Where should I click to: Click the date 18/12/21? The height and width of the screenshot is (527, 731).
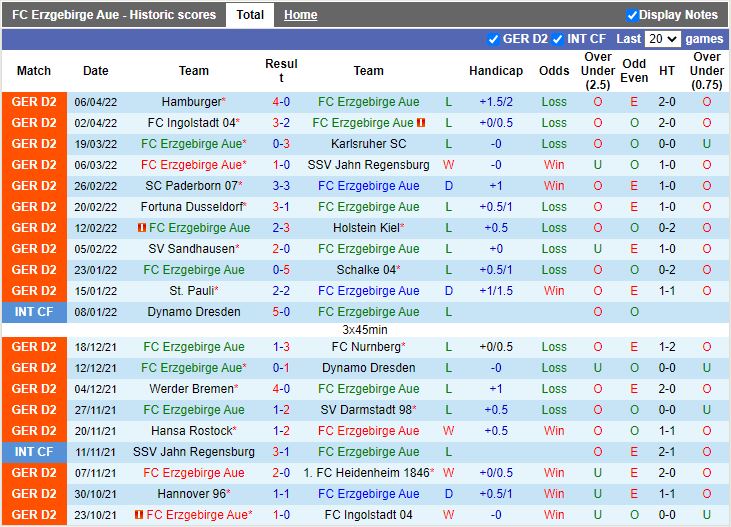click(x=96, y=347)
